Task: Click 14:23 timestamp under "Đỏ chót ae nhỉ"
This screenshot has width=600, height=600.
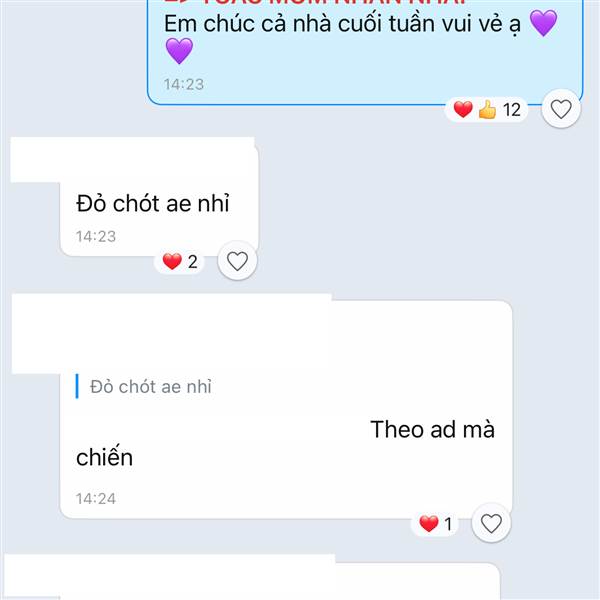Action: pyautogui.click(x=96, y=236)
